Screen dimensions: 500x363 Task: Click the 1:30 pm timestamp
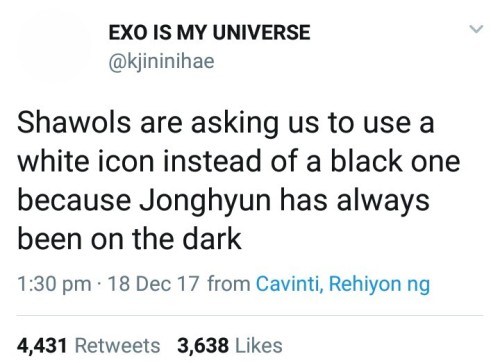tap(54, 284)
